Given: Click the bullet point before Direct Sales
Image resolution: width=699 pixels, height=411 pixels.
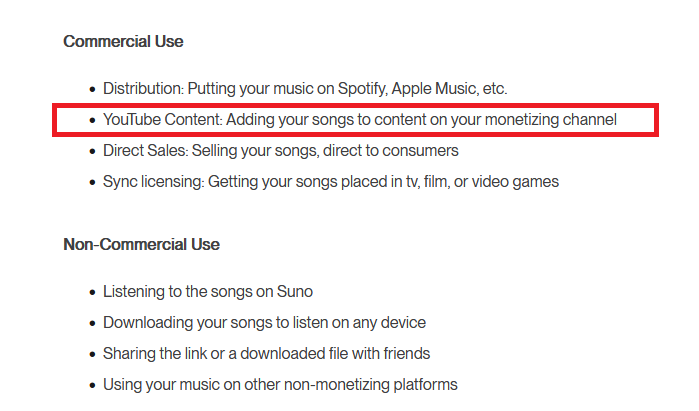Looking at the screenshot, I should click(x=92, y=152).
